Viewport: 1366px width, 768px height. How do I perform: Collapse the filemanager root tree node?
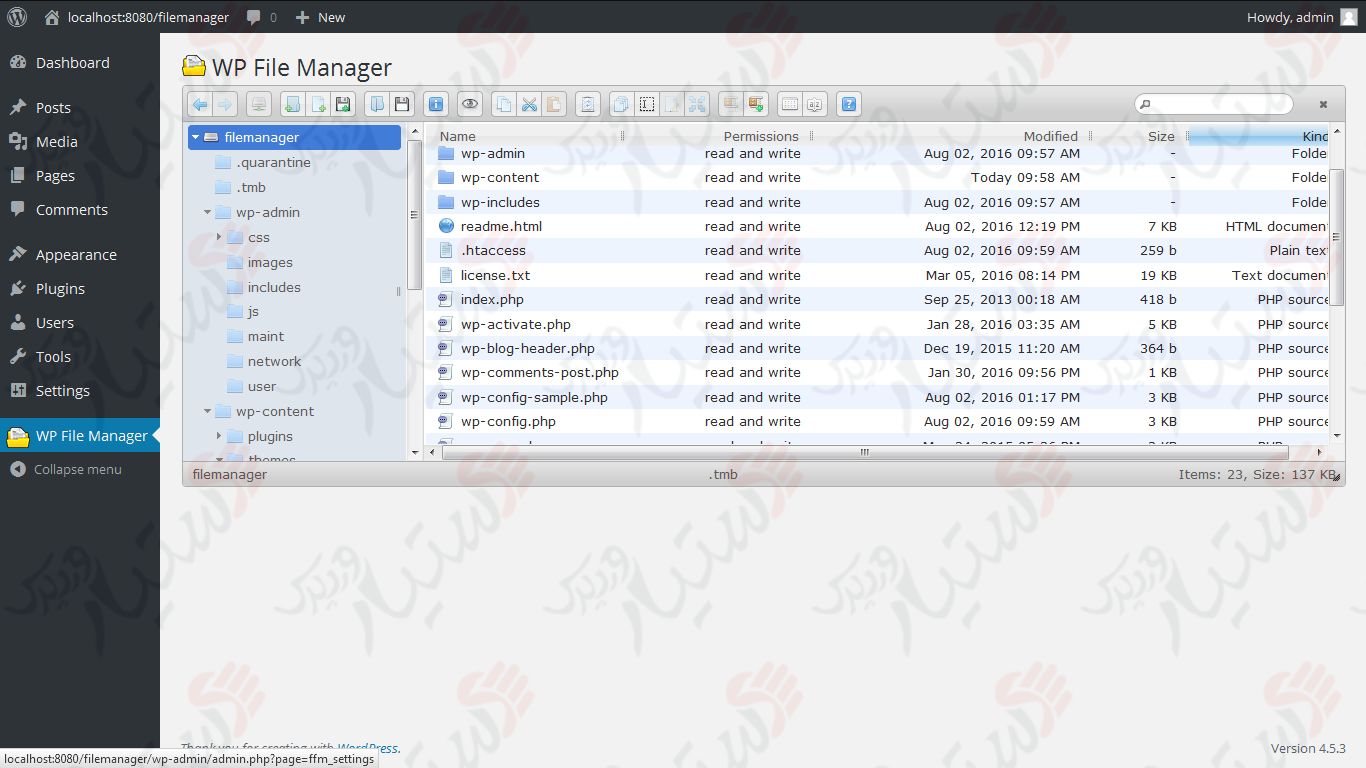coord(195,137)
